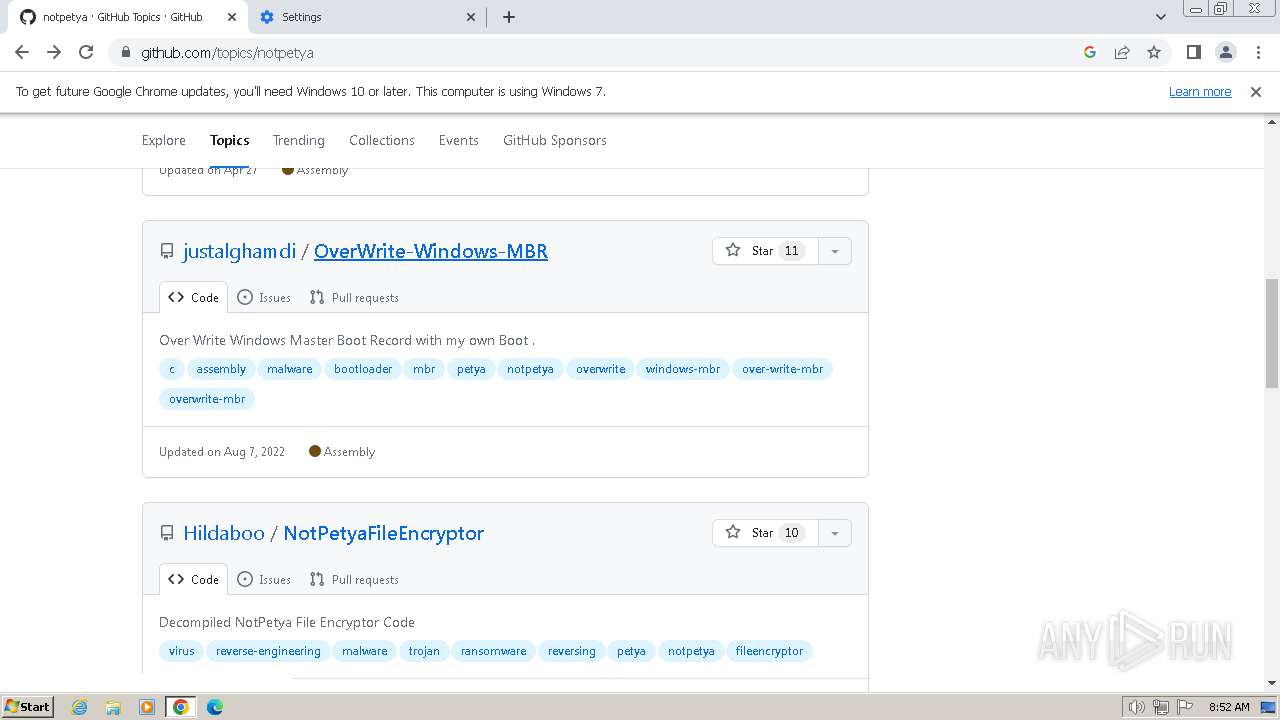Select Code tab of OverWrite-Windows-MBR
Screen dimensions: 1280x720
[x=193, y=297]
